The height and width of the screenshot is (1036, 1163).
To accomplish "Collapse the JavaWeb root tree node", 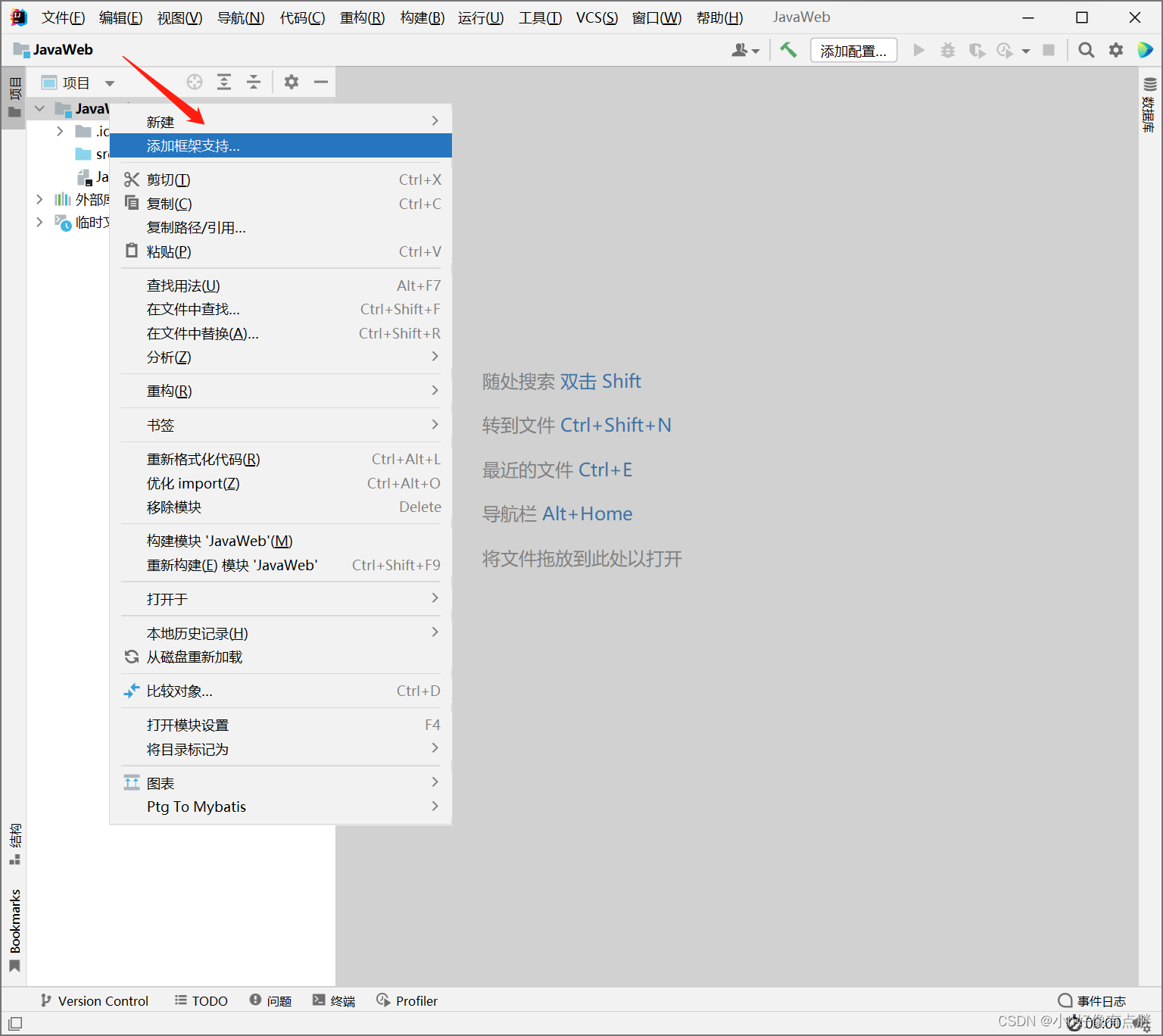I will click(x=40, y=109).
